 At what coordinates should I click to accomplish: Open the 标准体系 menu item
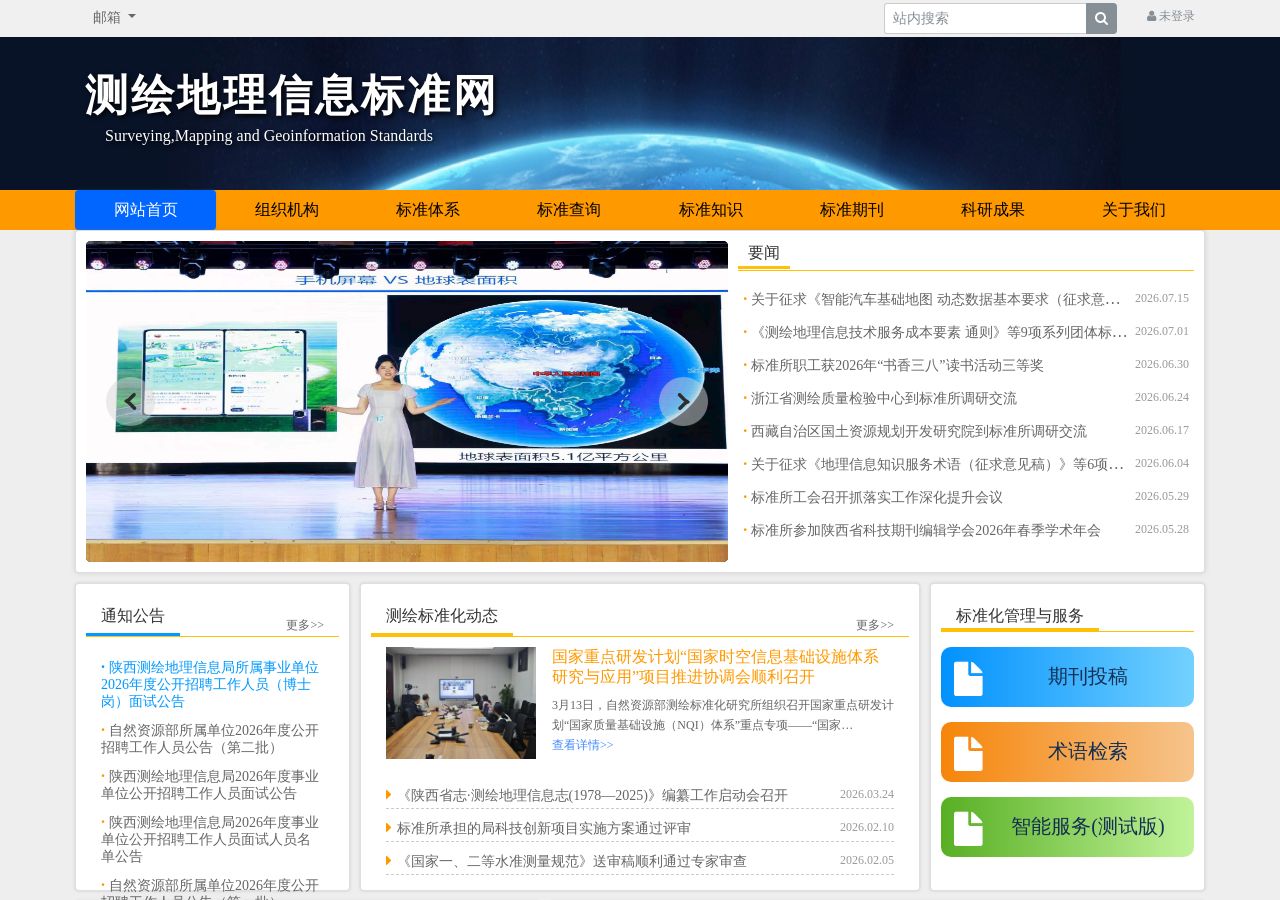[428, 210]
